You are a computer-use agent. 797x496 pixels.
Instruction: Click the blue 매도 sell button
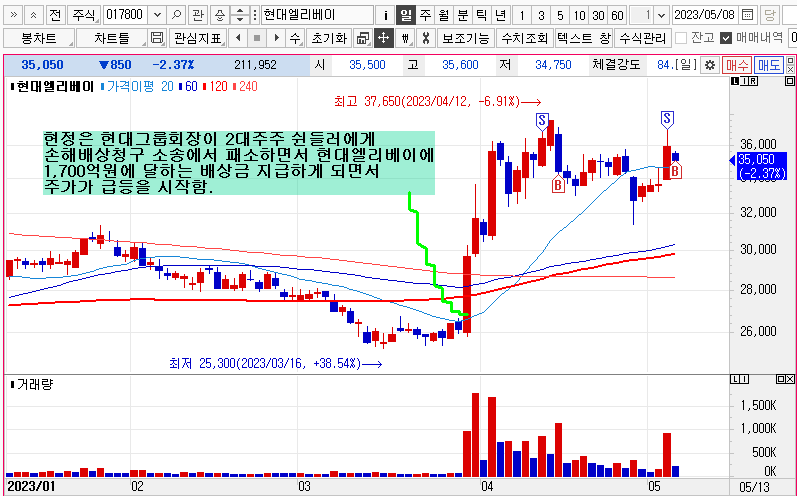(x=769, y=65)
